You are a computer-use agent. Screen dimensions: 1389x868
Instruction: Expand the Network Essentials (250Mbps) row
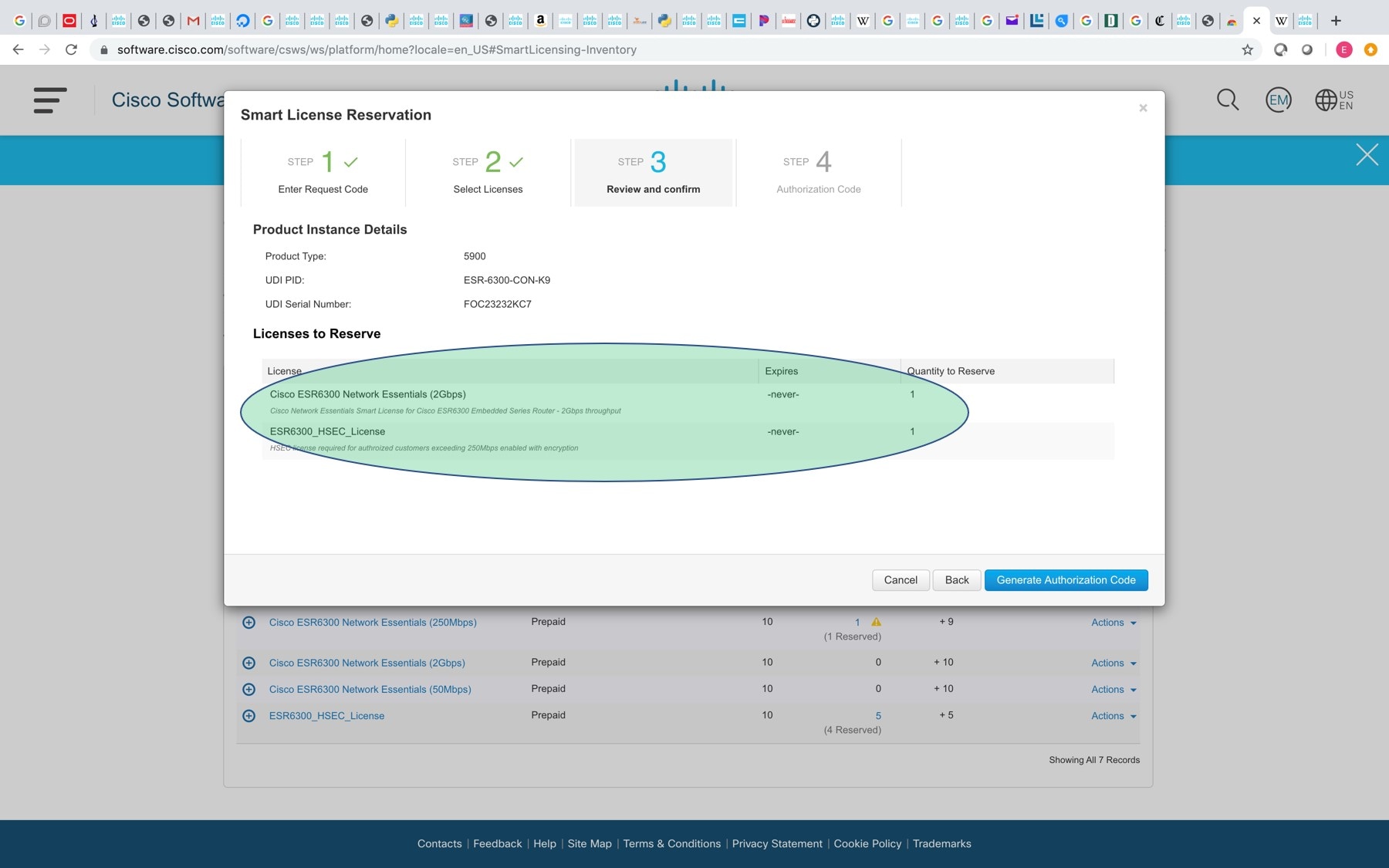(x=248, y=623)
